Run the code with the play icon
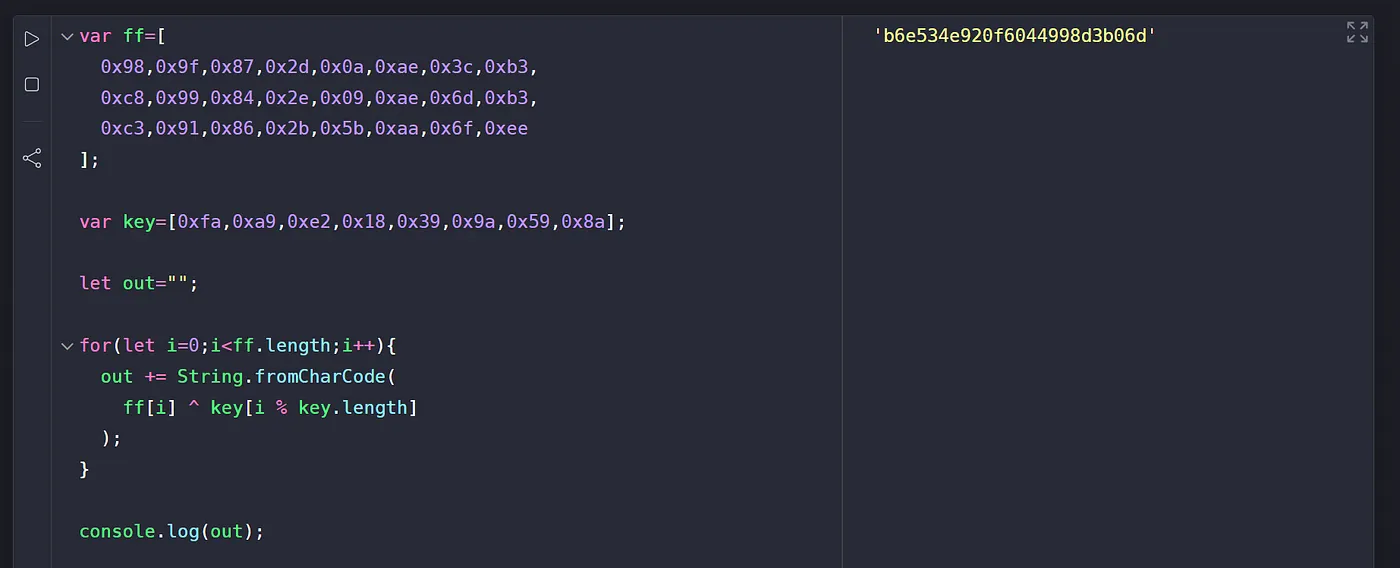 point(32,39)
